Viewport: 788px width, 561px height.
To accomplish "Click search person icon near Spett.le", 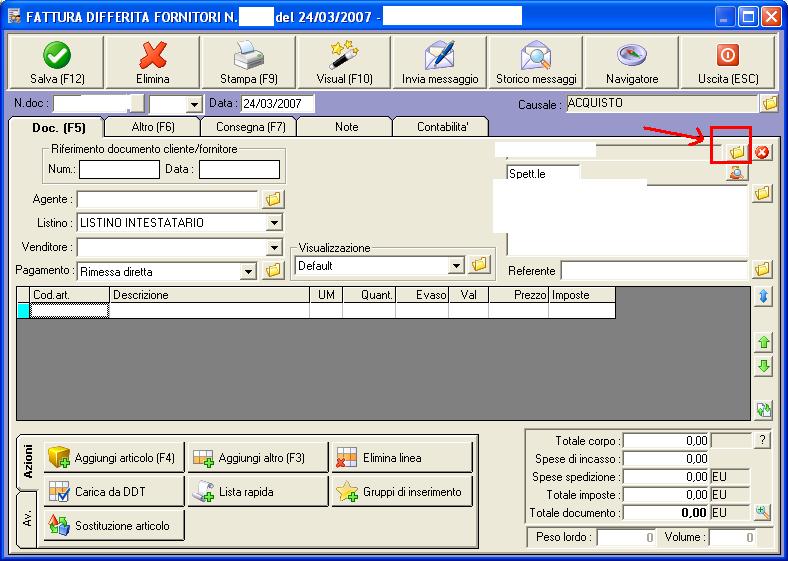I will pos(737,173).
